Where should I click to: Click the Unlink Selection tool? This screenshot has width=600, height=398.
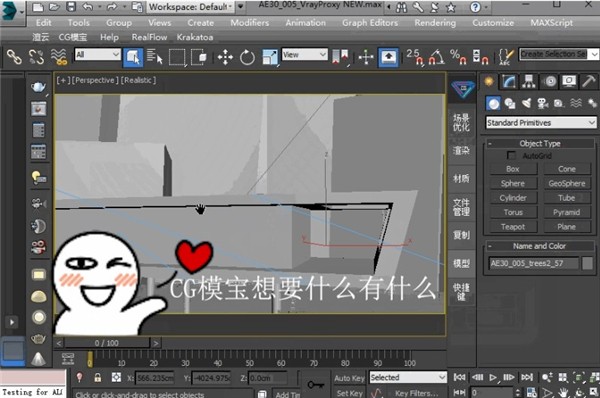[x=36, y=57]
